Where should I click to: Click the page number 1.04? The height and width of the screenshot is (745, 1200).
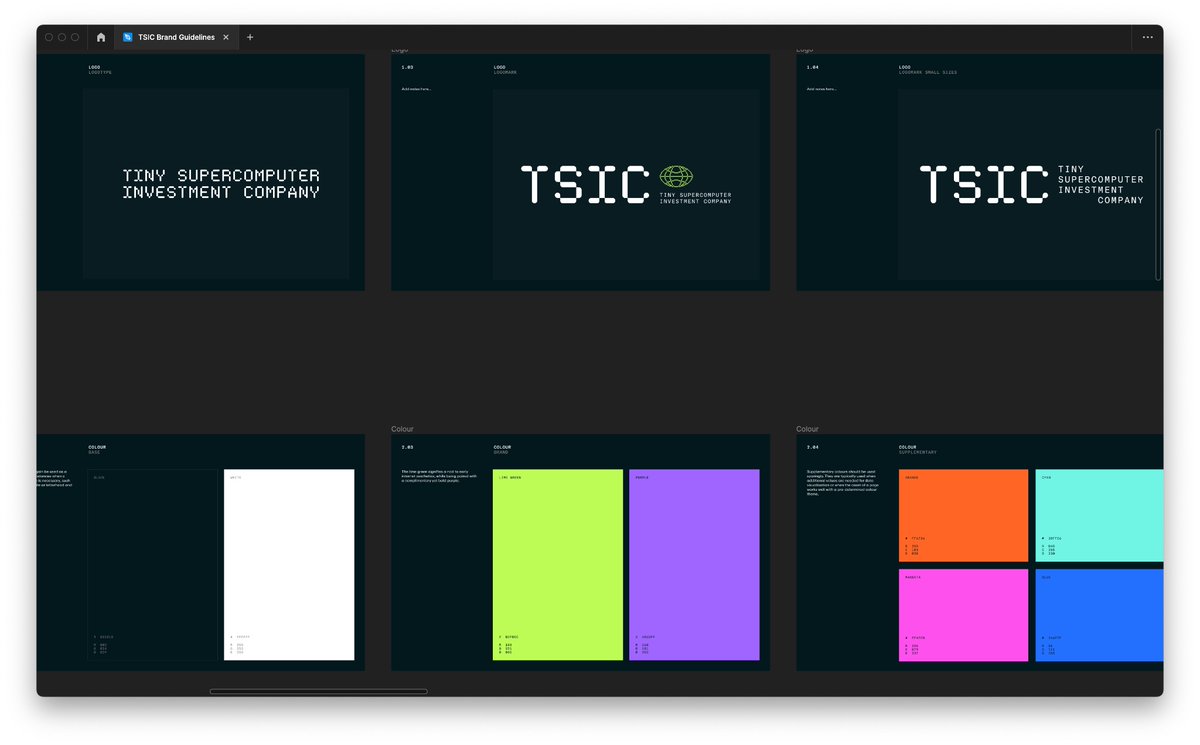coord(812,68)
